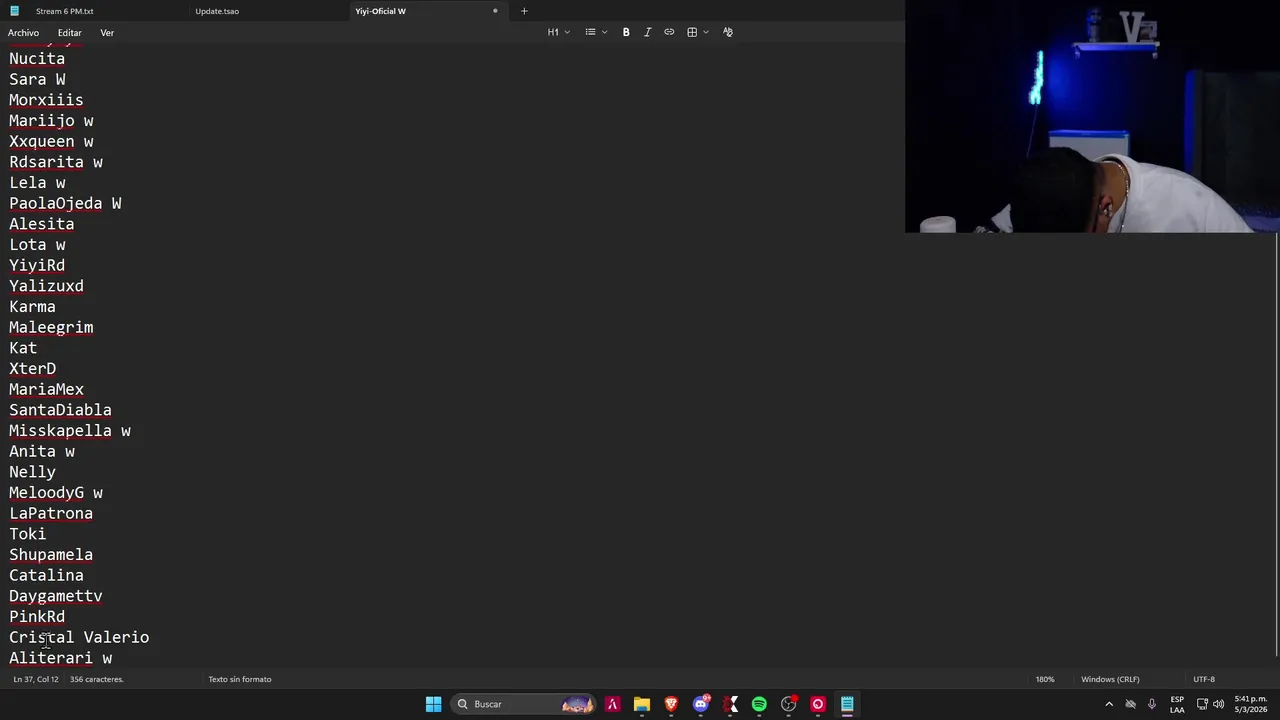Screen dimensions: 1280x720
Task: Click the Maleegrim line
Action: 51,327
